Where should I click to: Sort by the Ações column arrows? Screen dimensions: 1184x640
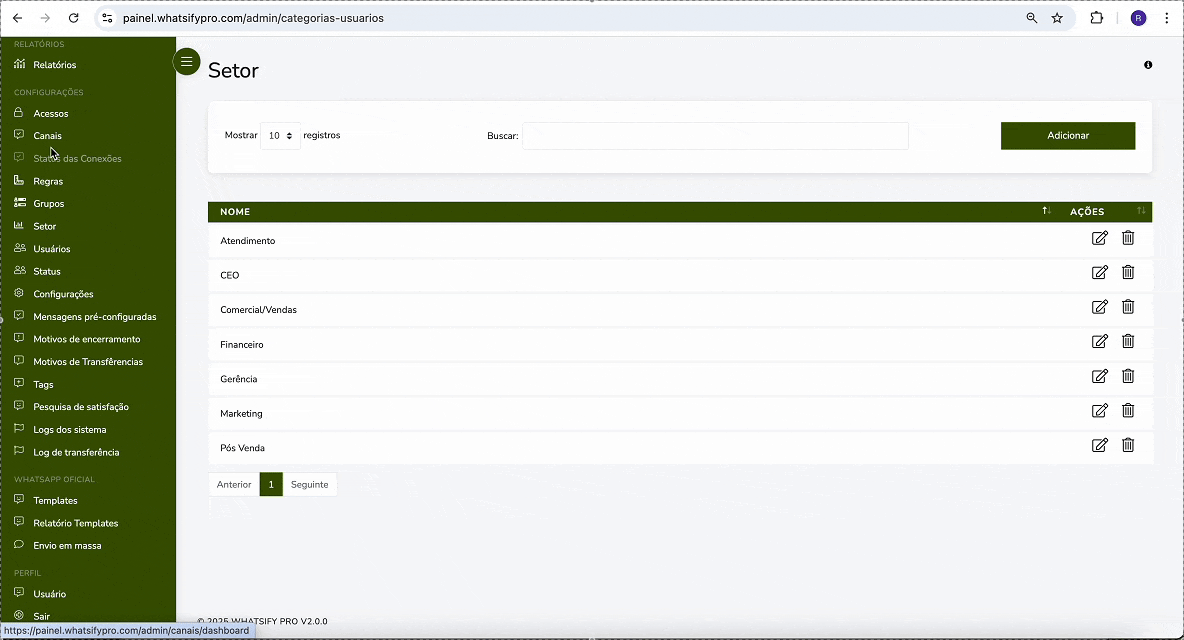(x=1141, y=211)
